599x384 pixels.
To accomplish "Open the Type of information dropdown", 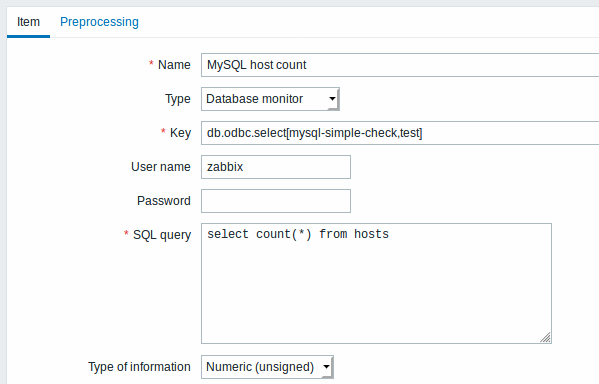I will [x=267, y=367].
